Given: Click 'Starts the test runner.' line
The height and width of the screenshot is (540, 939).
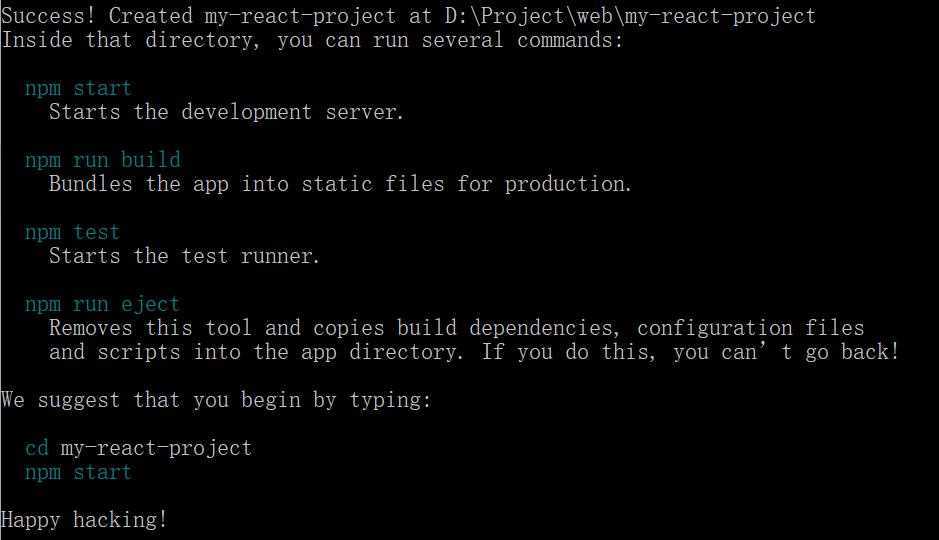Looking at the screenshot, I should pos(184,256).
